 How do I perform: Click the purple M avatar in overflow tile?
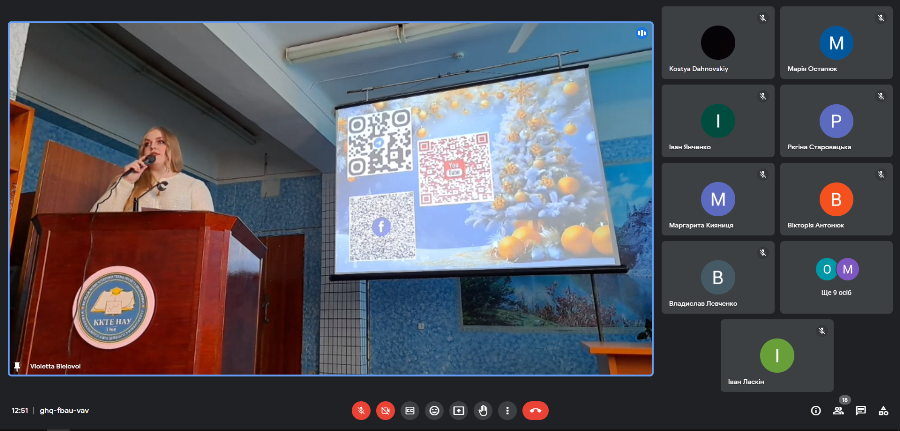pos(847,269)
